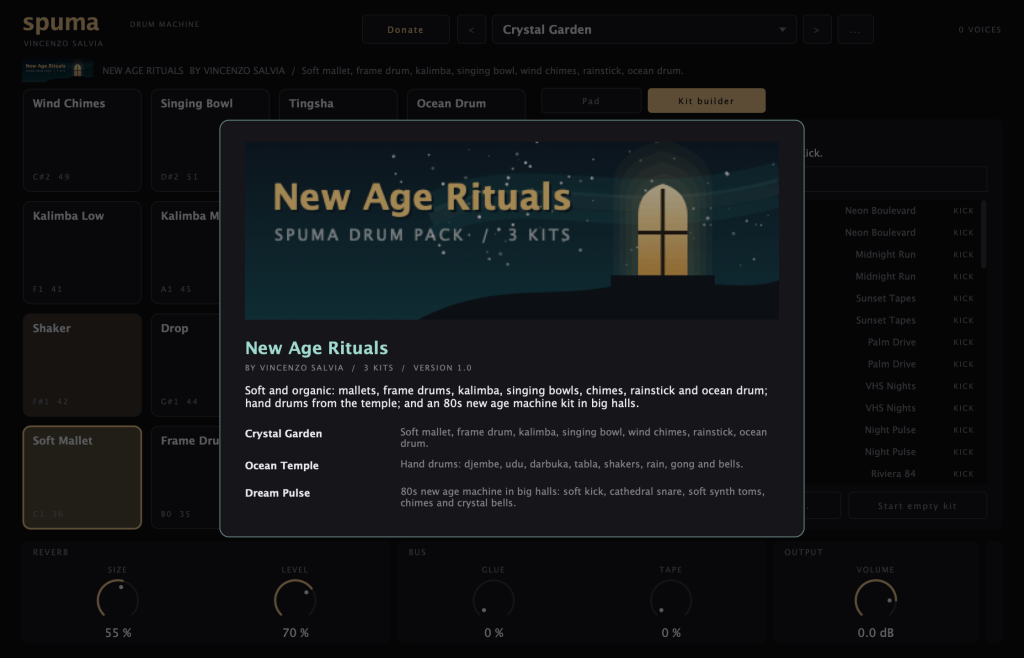Click the bus TAPE knob

click(x=671, y=599)
